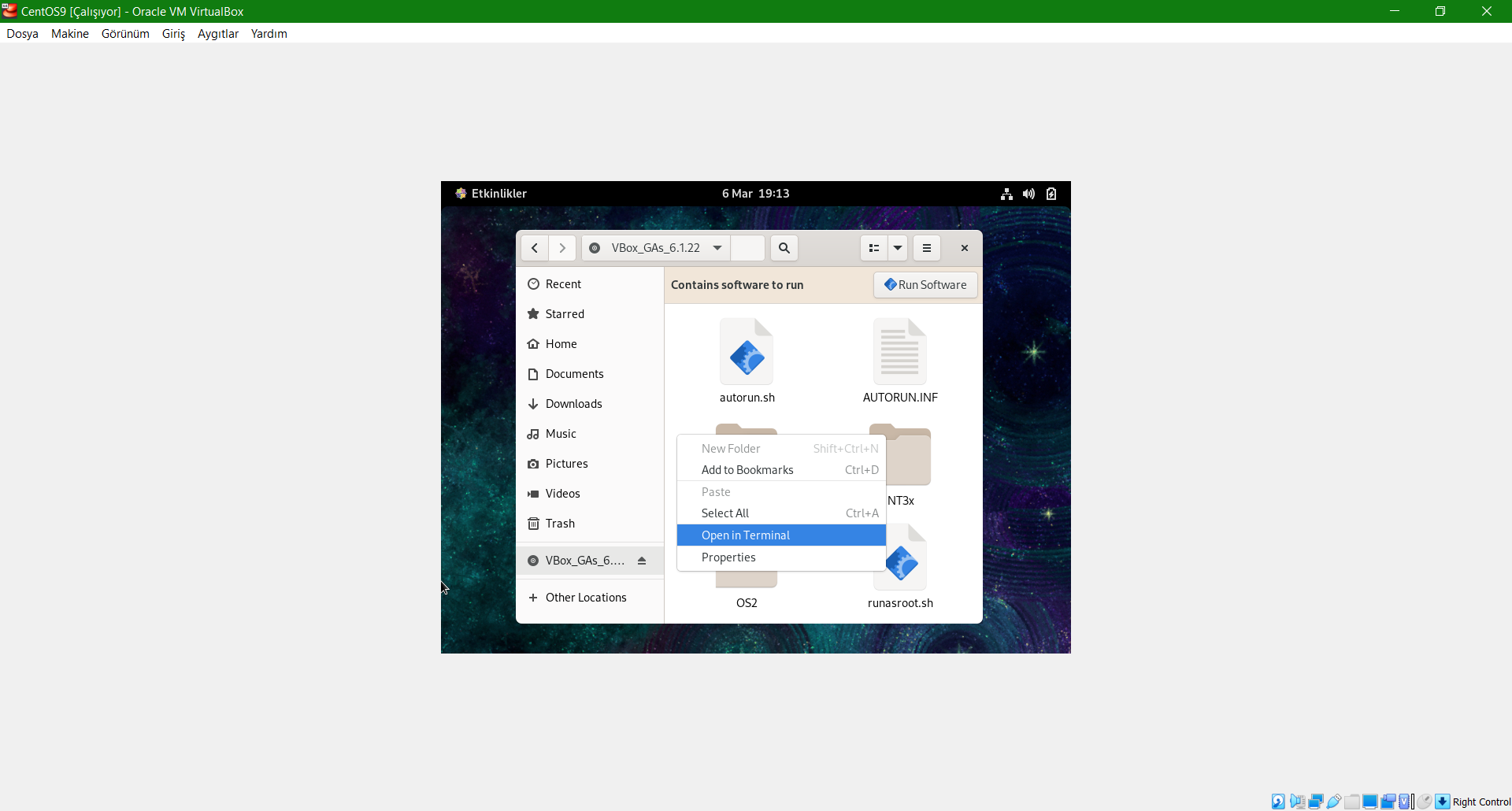The width and height of the screenshot is (1512, 811).
Task: Open the Dosya menu in VirtualBox
Action: pos(23,34)
